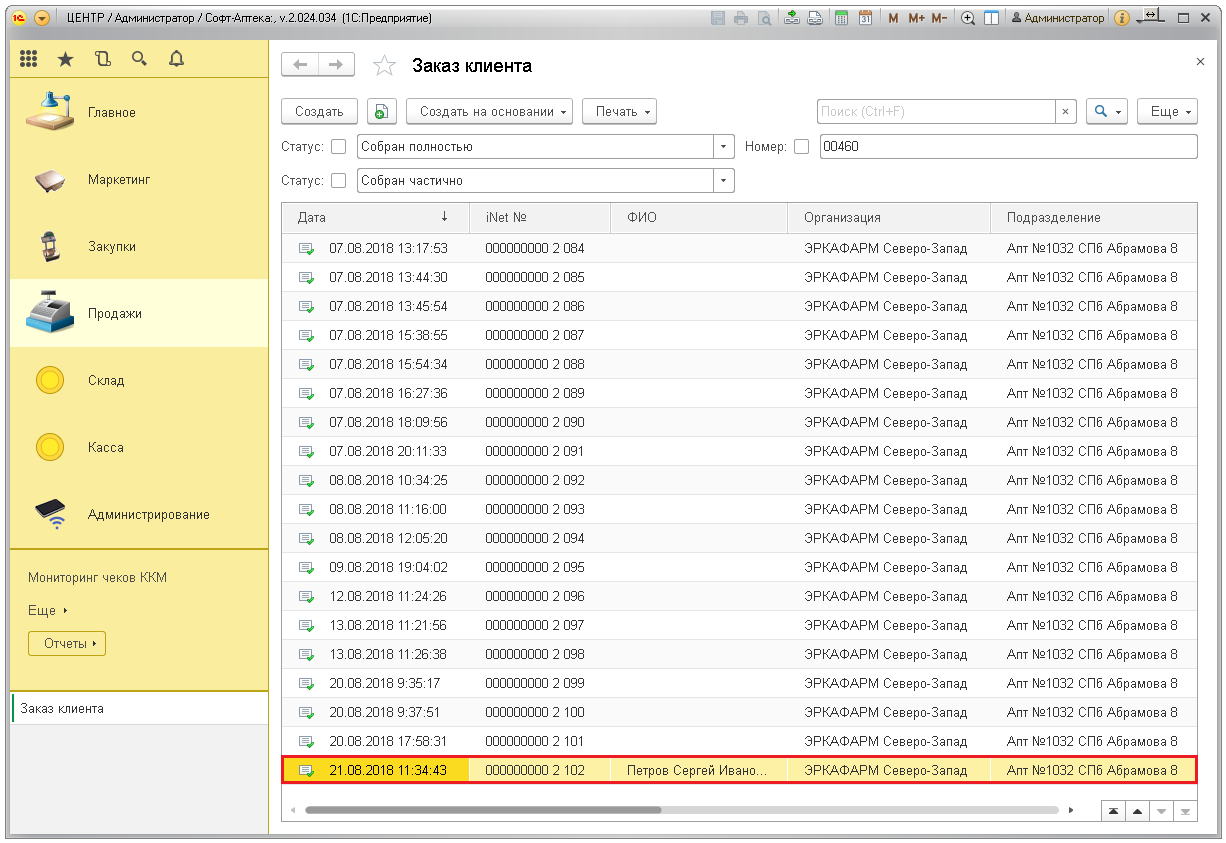Screen dimensions: 1226x843
Task: Click the copy document icon beside Создать
Action: (x=382, y=112)
